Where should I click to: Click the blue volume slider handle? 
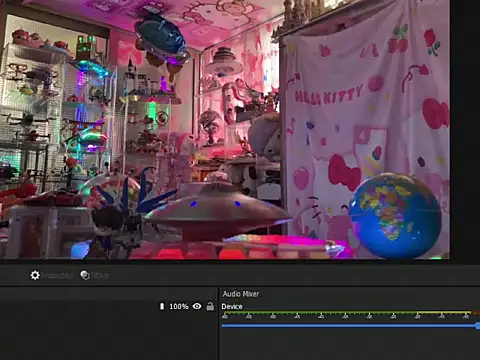(x=478, y=326)
